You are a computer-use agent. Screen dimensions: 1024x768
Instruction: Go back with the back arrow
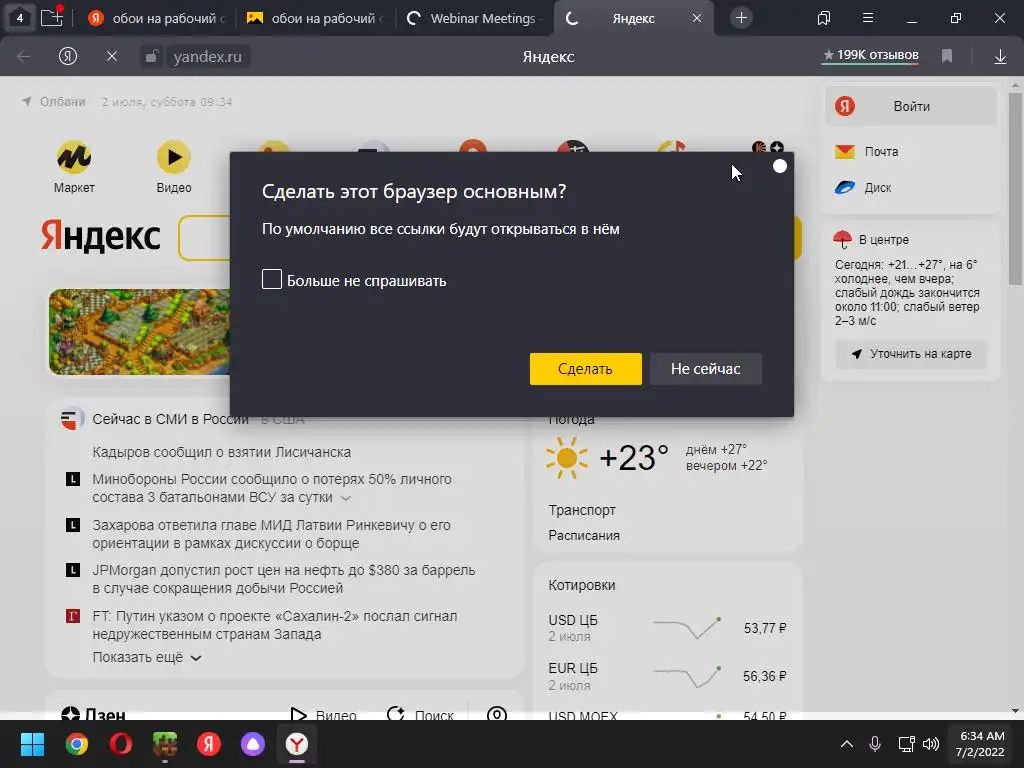pos(24,57)
